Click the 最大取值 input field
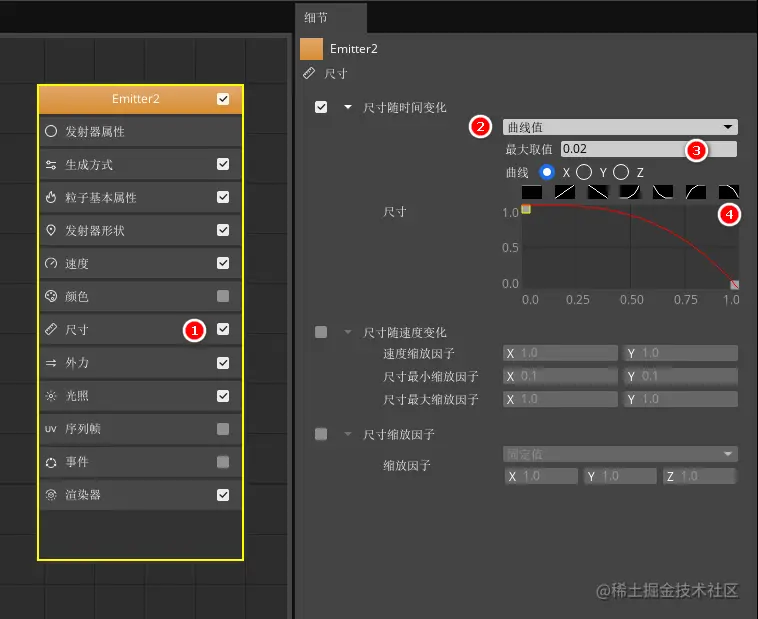 [649, 149]
